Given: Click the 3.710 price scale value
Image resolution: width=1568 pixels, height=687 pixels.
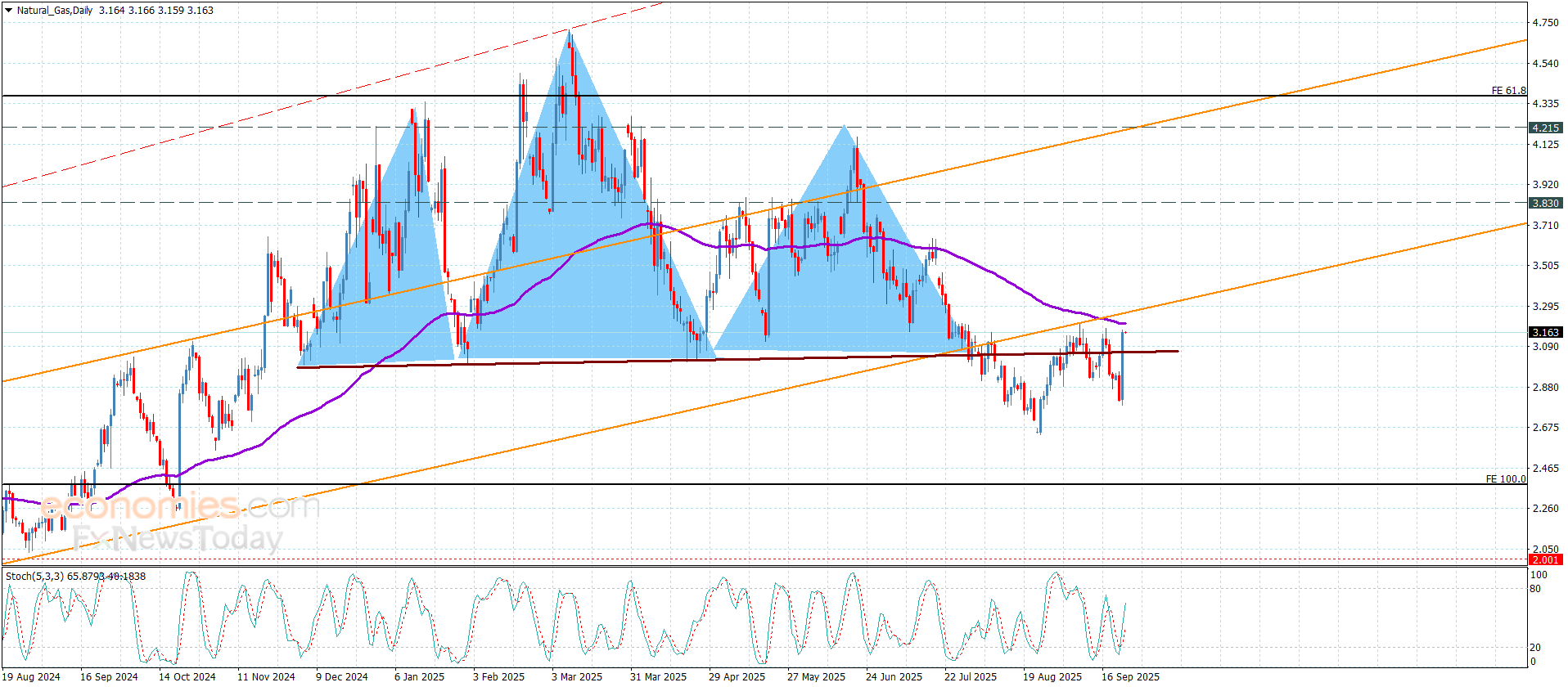Looking at the screenshot, I should [x=1545, y=225].
